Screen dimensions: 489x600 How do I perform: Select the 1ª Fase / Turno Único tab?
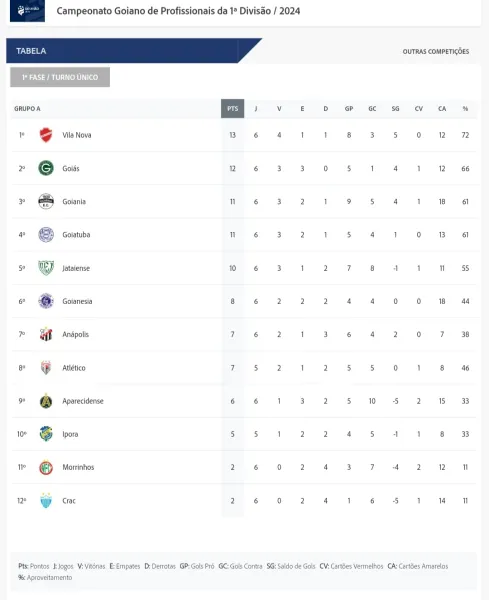pos(60,77)
